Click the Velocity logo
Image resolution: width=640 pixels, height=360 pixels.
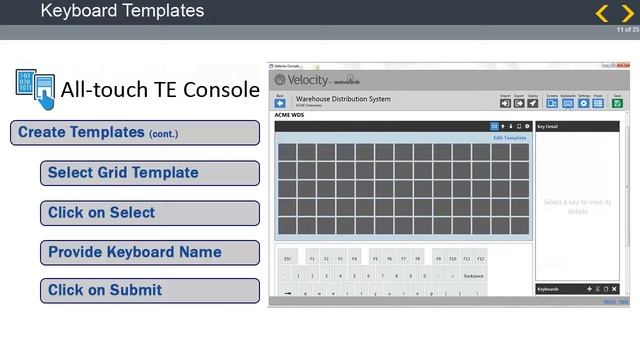click(317, 80)
